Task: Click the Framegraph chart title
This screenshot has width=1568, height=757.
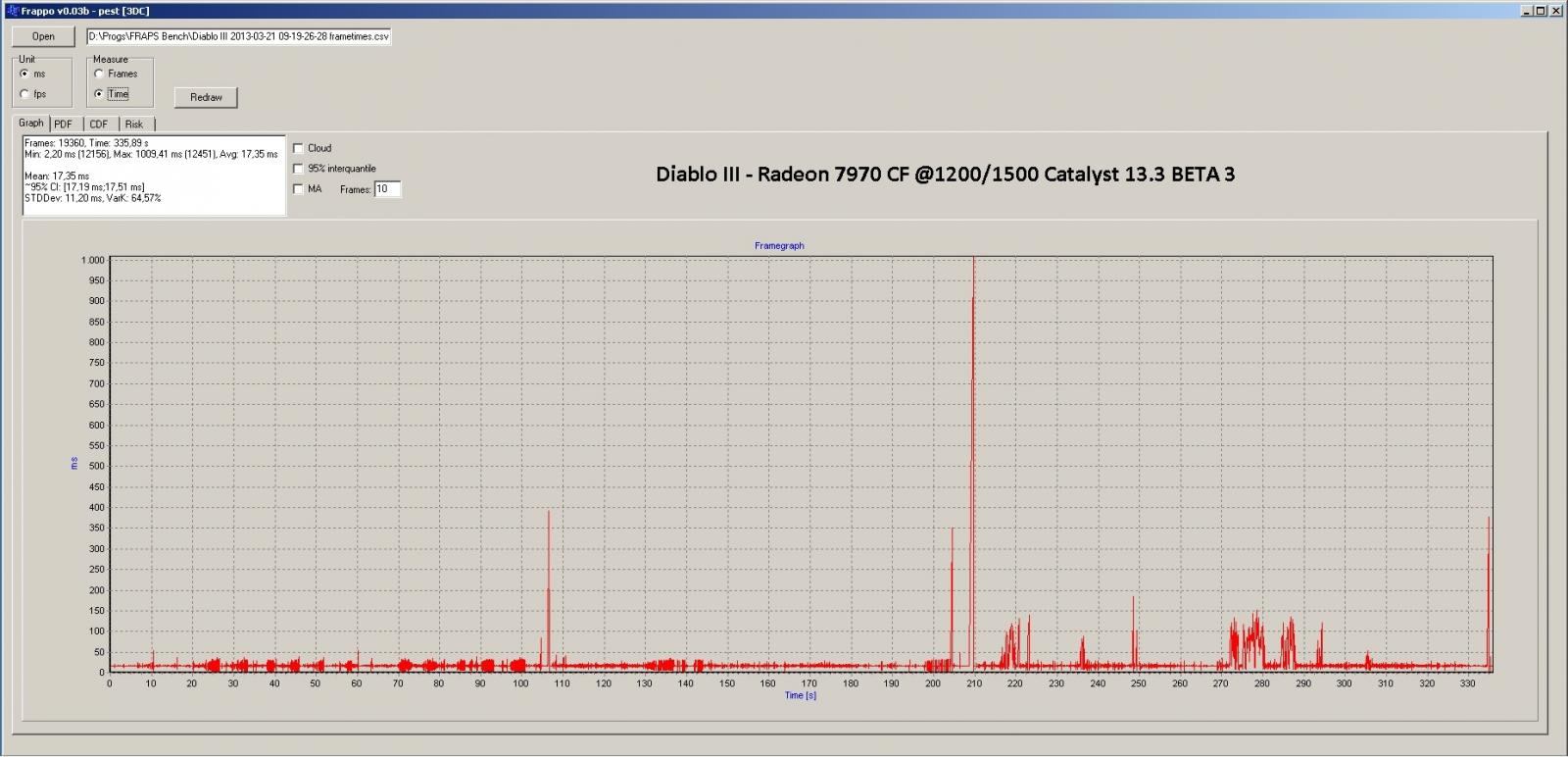Action: tap(779, 246)
